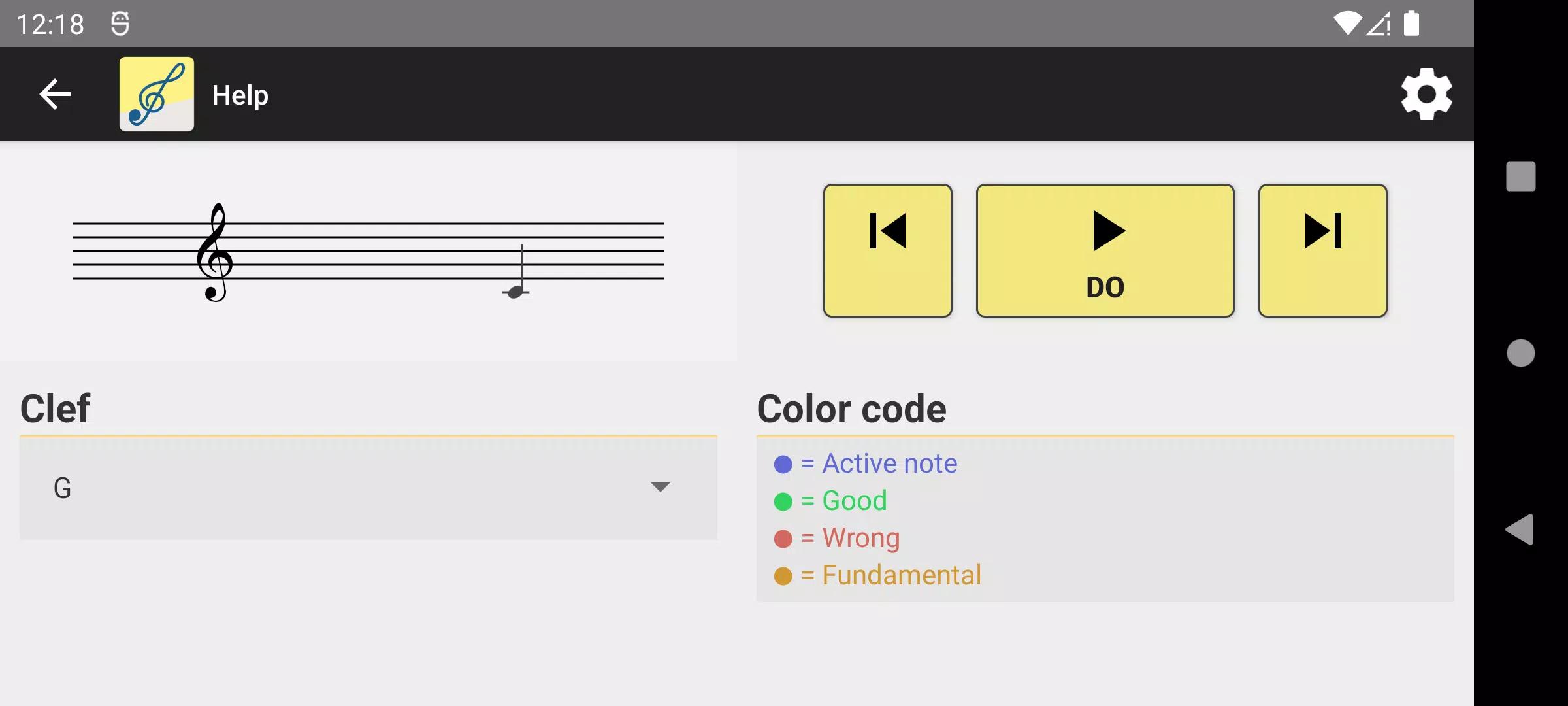The width and height of the screenshot is (1568, 706).
Task: Click the DO label on play button
Action: [1105, 288]
